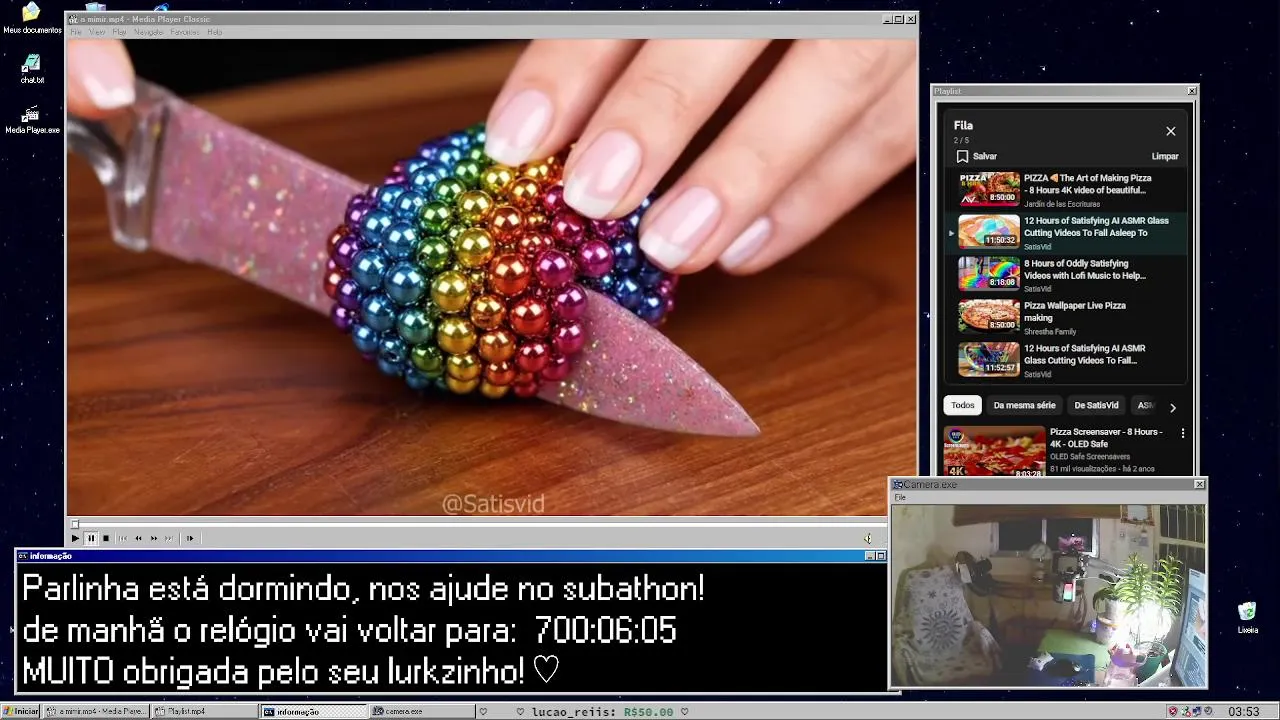
Task: Open the chat.txt desktop file
Action: (x=32, y=69)
